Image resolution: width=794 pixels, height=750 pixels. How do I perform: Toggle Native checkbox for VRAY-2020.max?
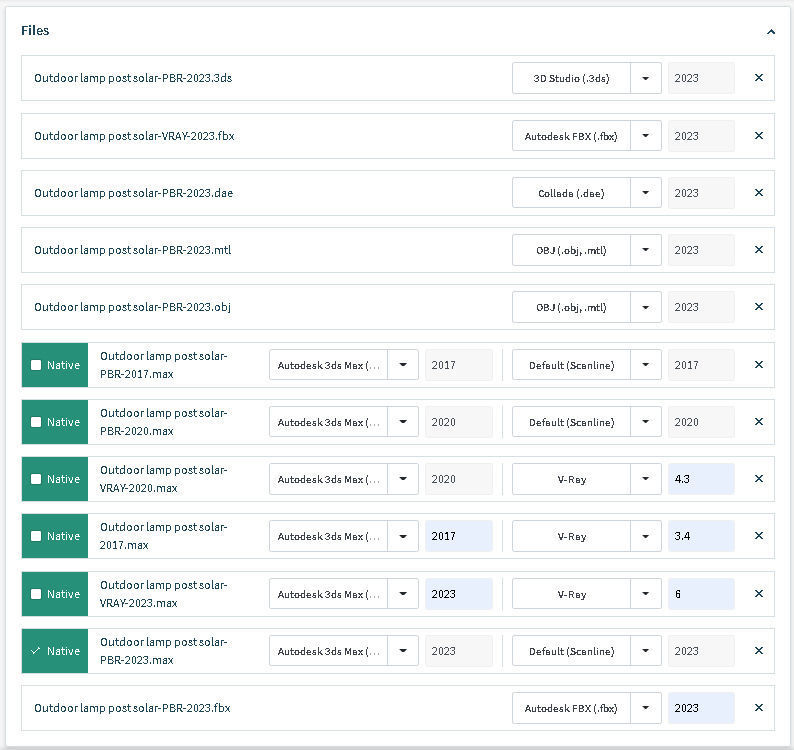tap(37, 479)
